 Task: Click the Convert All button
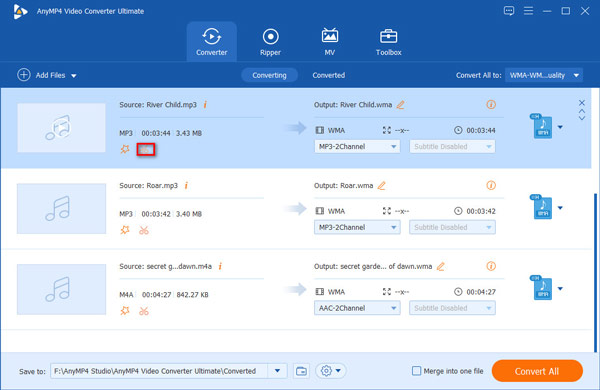(x=537, y=371)
